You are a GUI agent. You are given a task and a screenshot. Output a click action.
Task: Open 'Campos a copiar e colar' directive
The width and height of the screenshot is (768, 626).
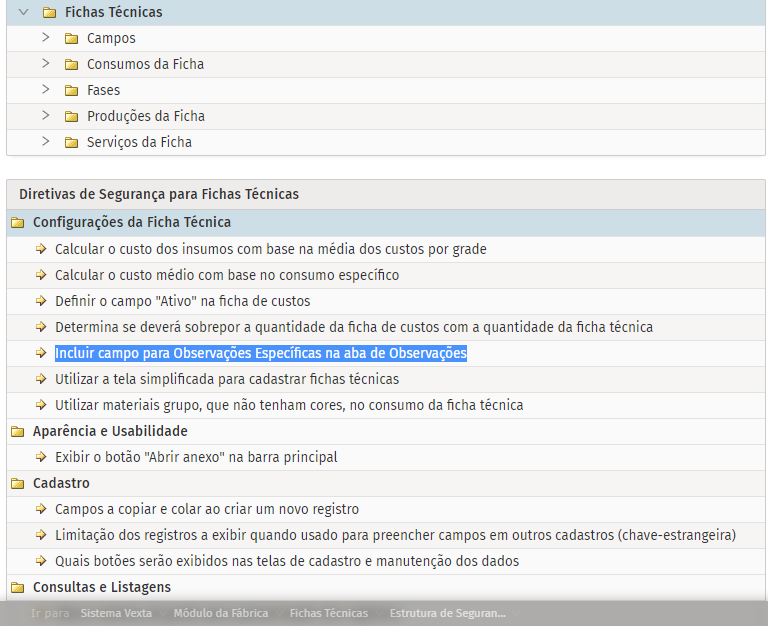206,509
